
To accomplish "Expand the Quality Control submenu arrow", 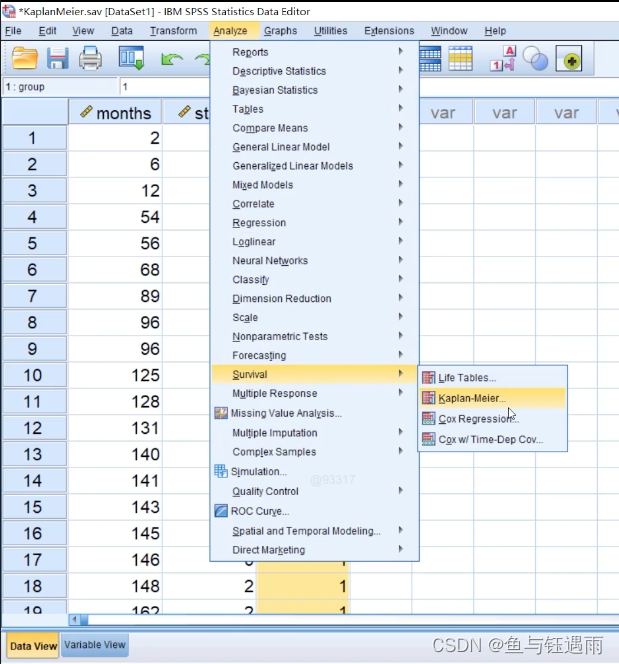I will click(401, 490).
